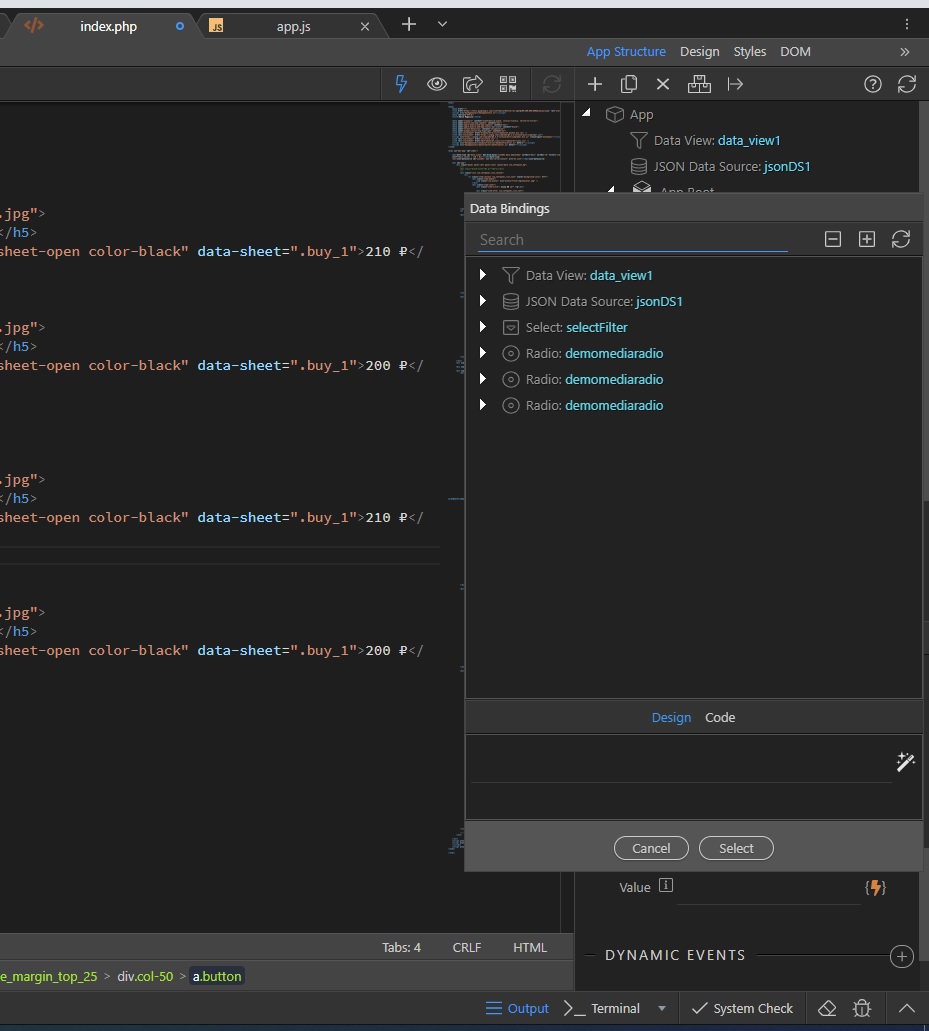Viewport: 929px width, 1031px height.
Task: Open the app.js file tab
Action: [x=293, y=26]
